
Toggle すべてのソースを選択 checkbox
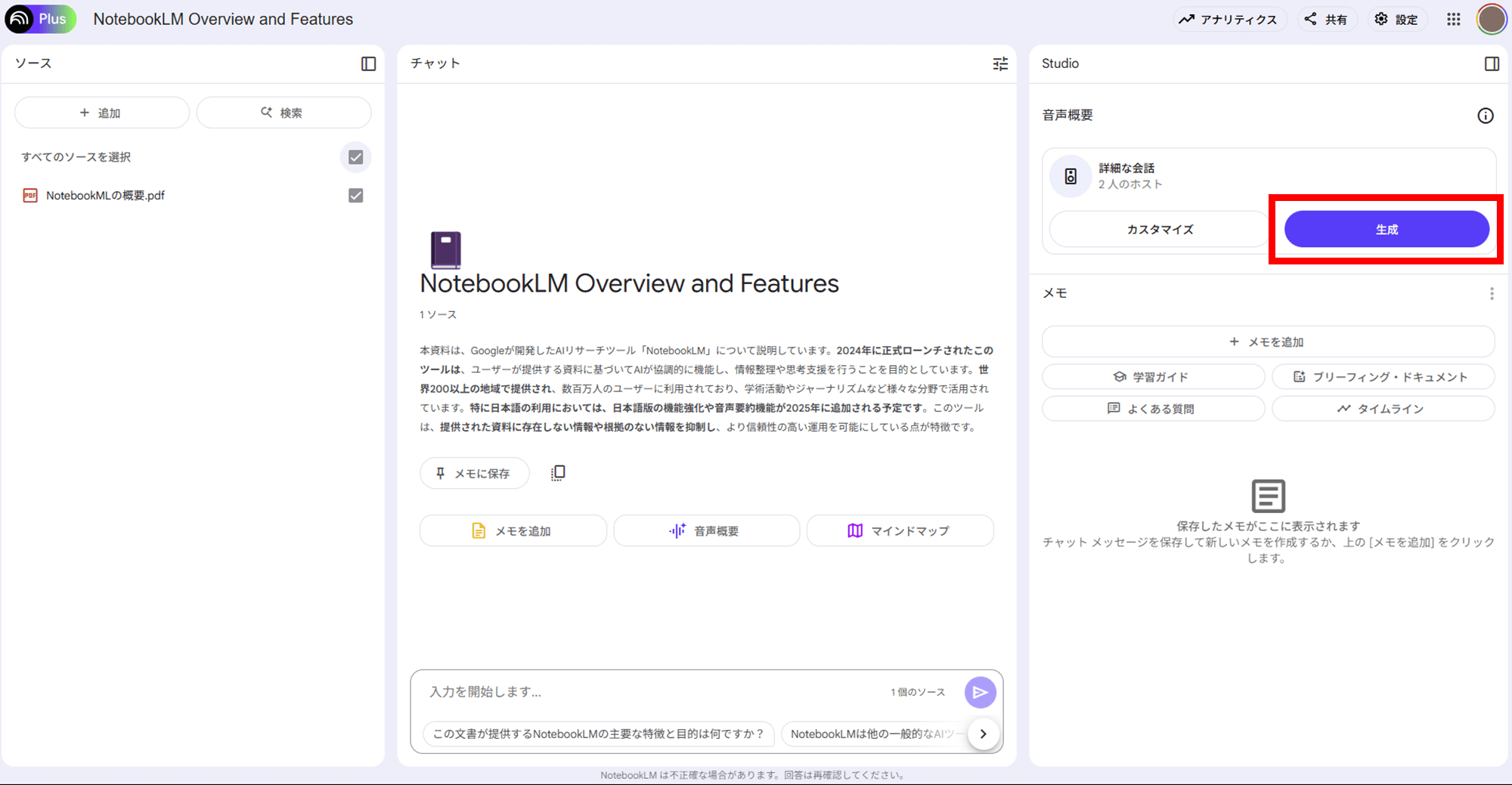[x=355, y=157]
